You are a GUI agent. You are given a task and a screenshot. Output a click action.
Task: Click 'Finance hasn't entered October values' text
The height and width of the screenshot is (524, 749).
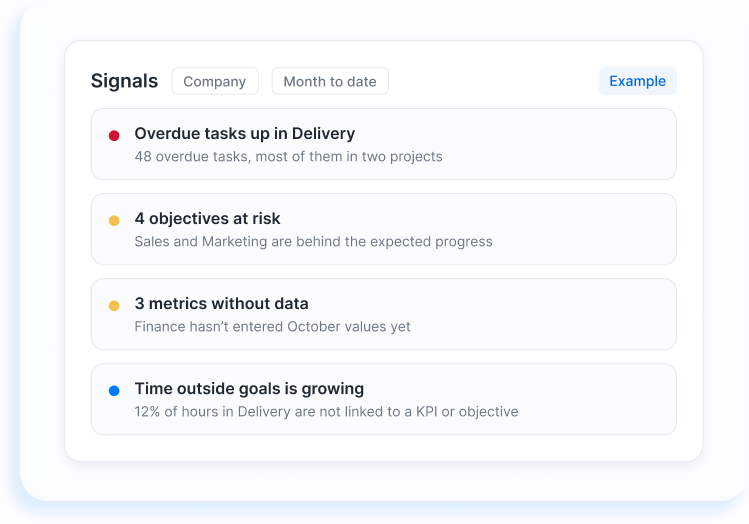click(x=272, y=327)
